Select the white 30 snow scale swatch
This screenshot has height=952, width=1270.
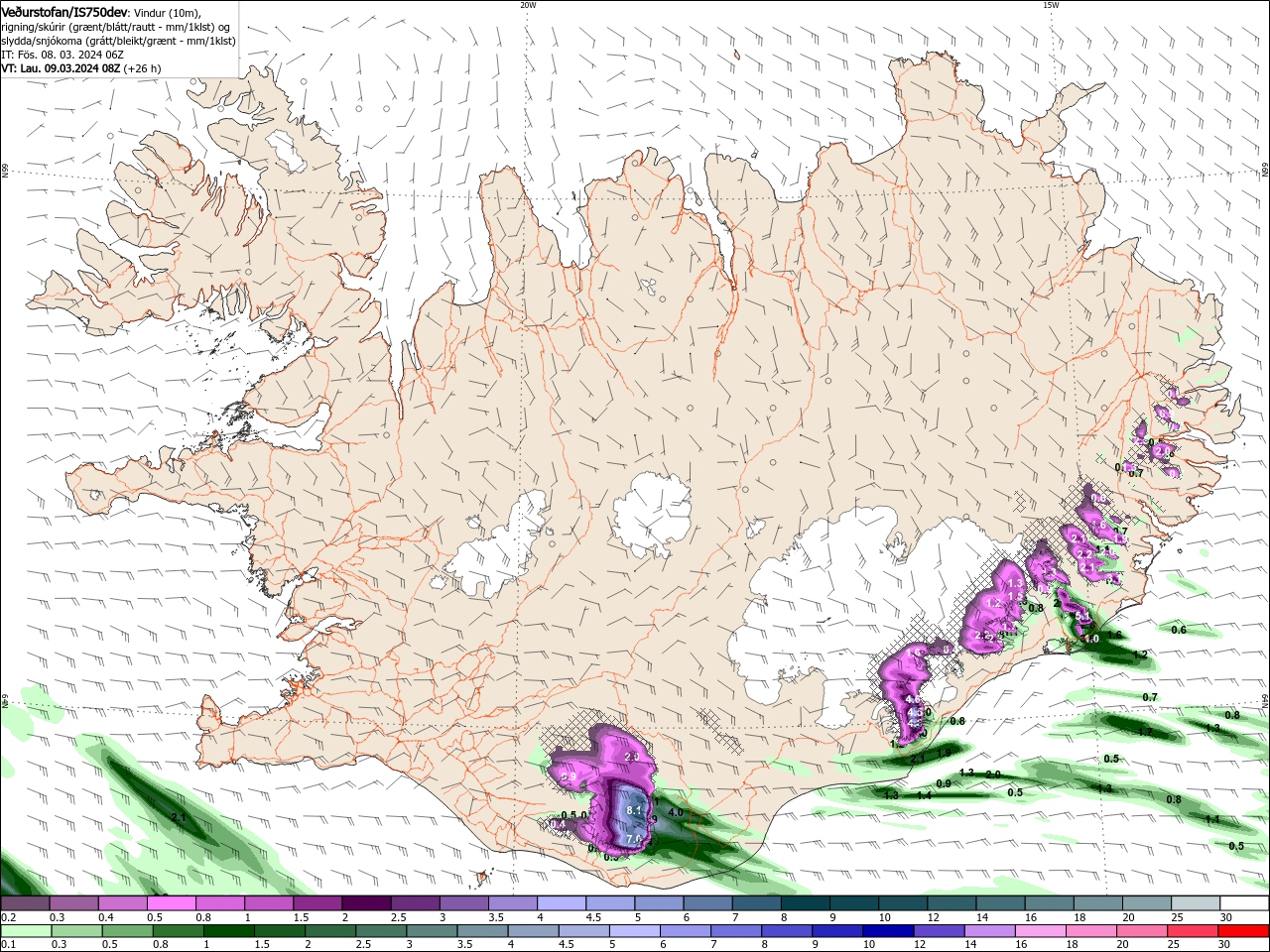pos(1245,903)
